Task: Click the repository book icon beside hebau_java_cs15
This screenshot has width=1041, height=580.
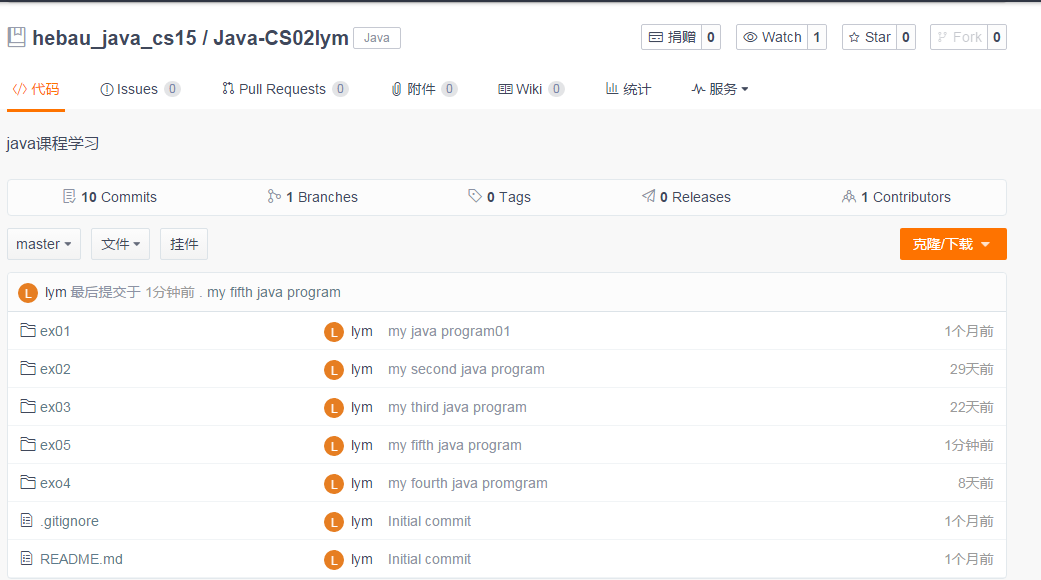Action: pyautogui.click(x=17, y=37)
